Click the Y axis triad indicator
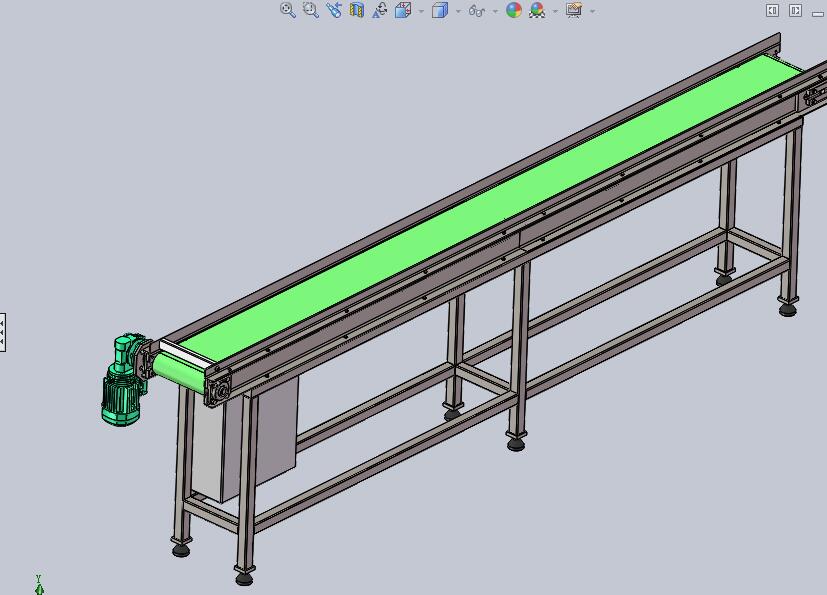The height and width of the screenshot is (595, 827). [39, 584]
